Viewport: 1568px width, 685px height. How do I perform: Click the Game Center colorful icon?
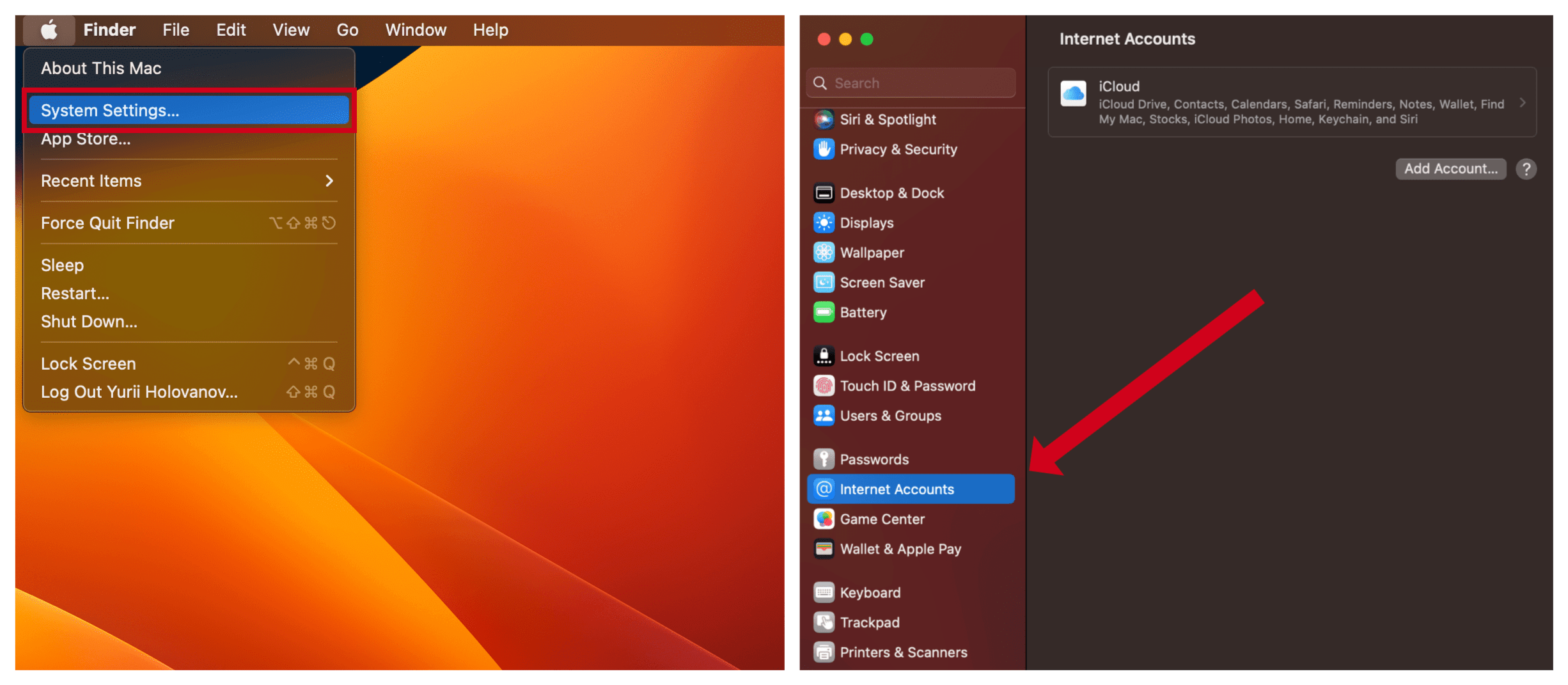tap(824, 519)
